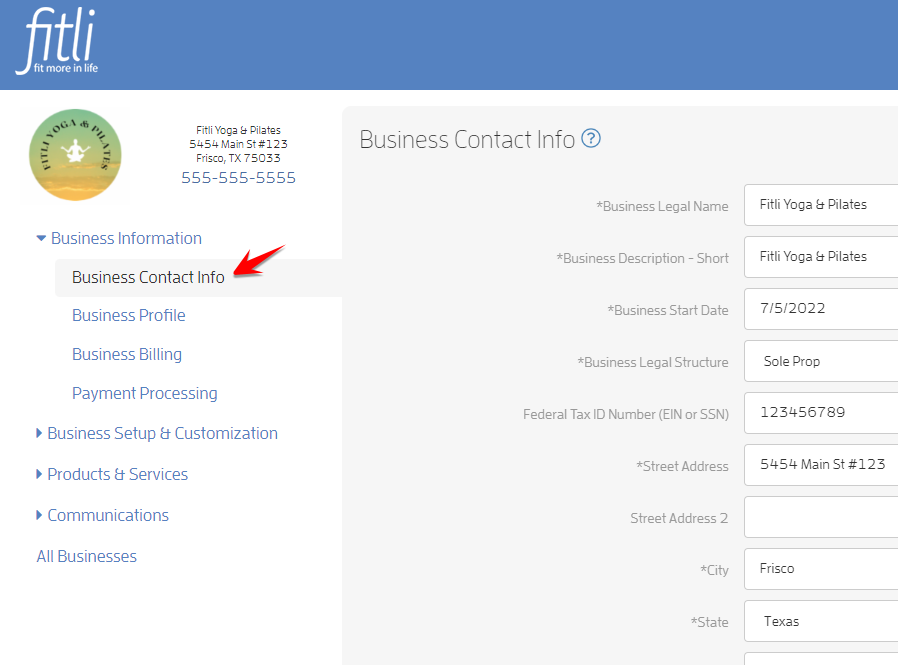
Task: Open the Business Information menu label
Action: (126, 238)
